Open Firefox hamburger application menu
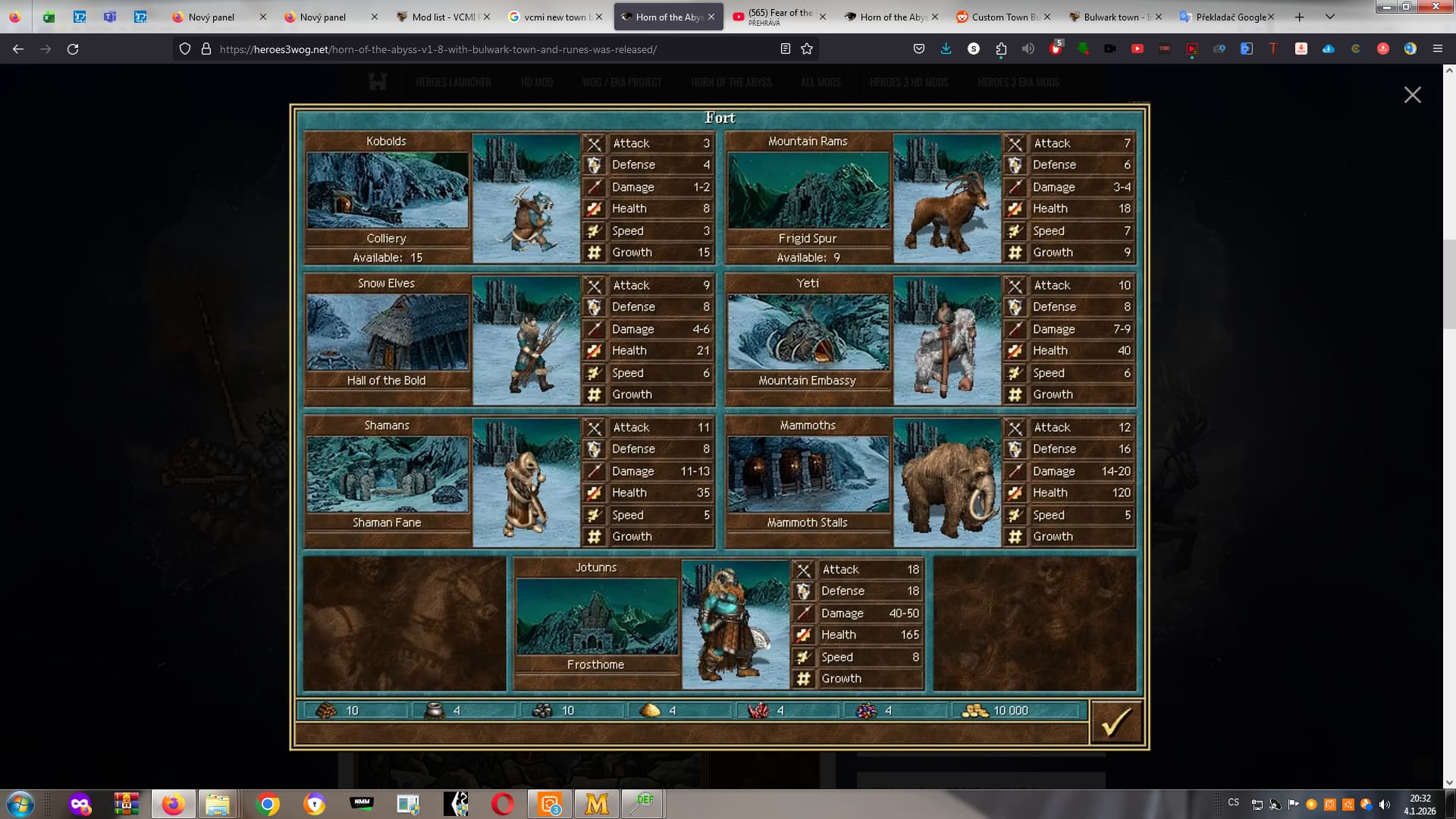The width and height of the screenshot is (1456, 819). (1437, 49)
